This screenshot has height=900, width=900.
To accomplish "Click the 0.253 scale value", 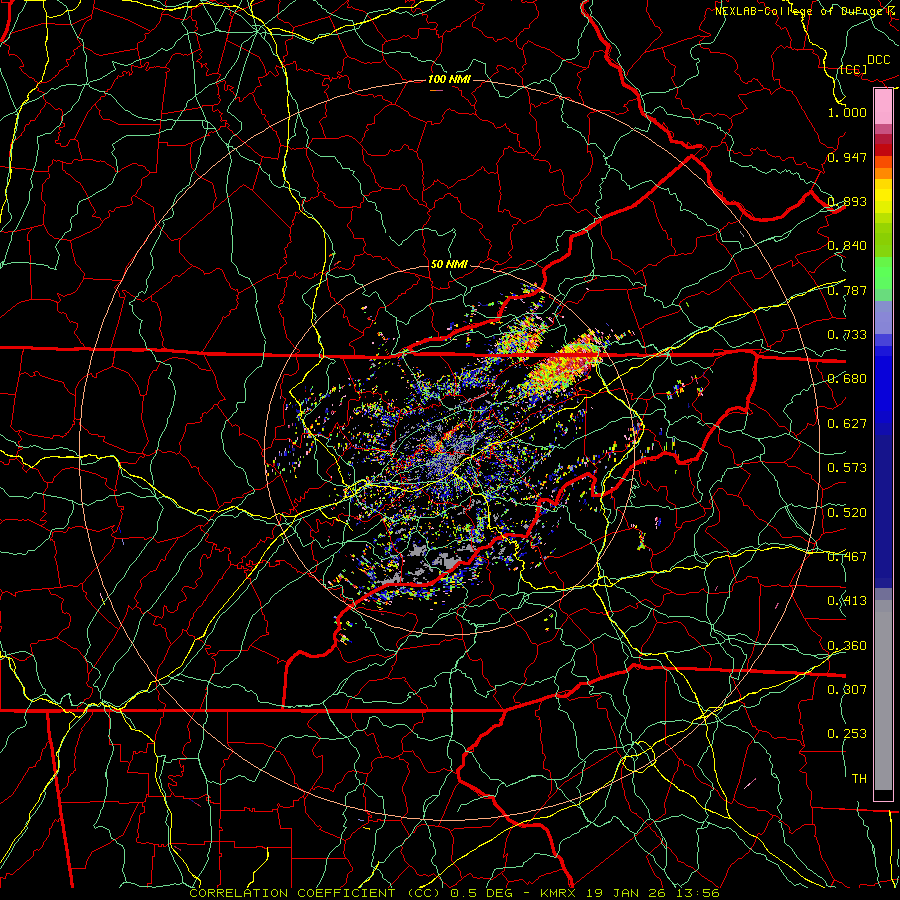I will click(847, 734).
